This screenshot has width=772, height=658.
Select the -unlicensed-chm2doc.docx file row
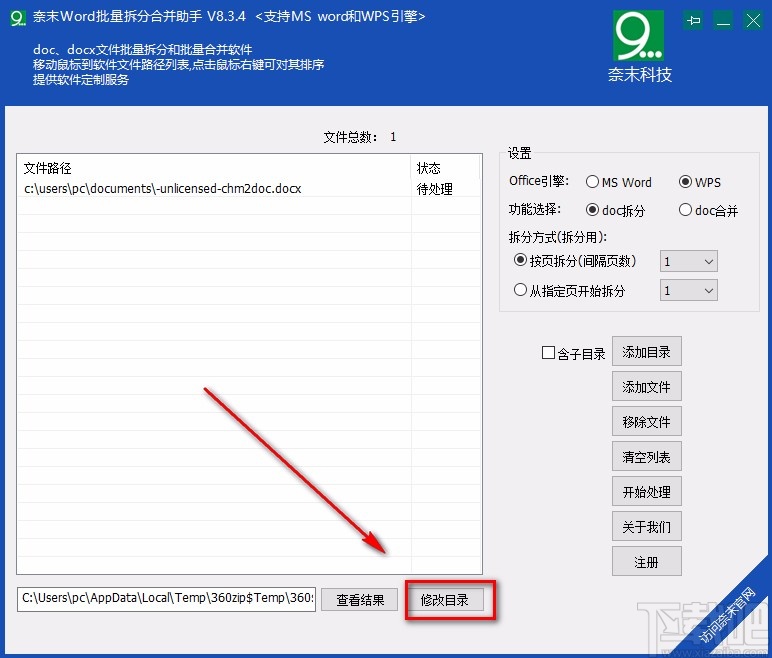249,189
